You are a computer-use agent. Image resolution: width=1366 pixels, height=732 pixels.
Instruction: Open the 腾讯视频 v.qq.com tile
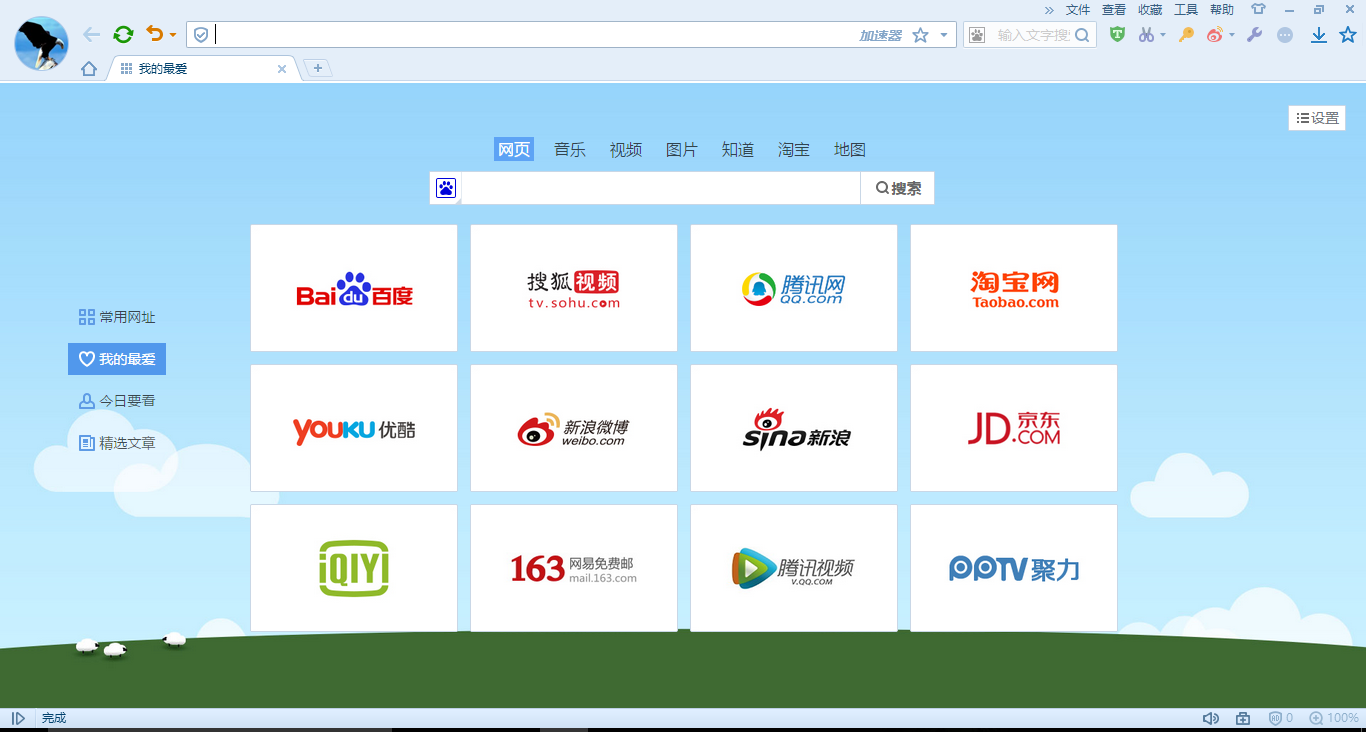click(794, 568)
